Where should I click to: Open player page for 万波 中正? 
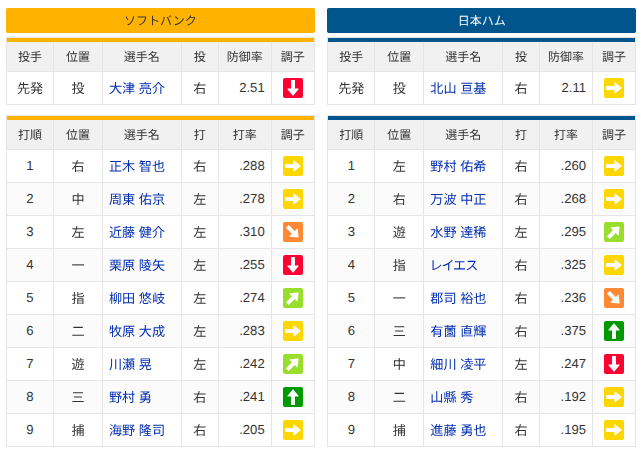coord(458,199)
